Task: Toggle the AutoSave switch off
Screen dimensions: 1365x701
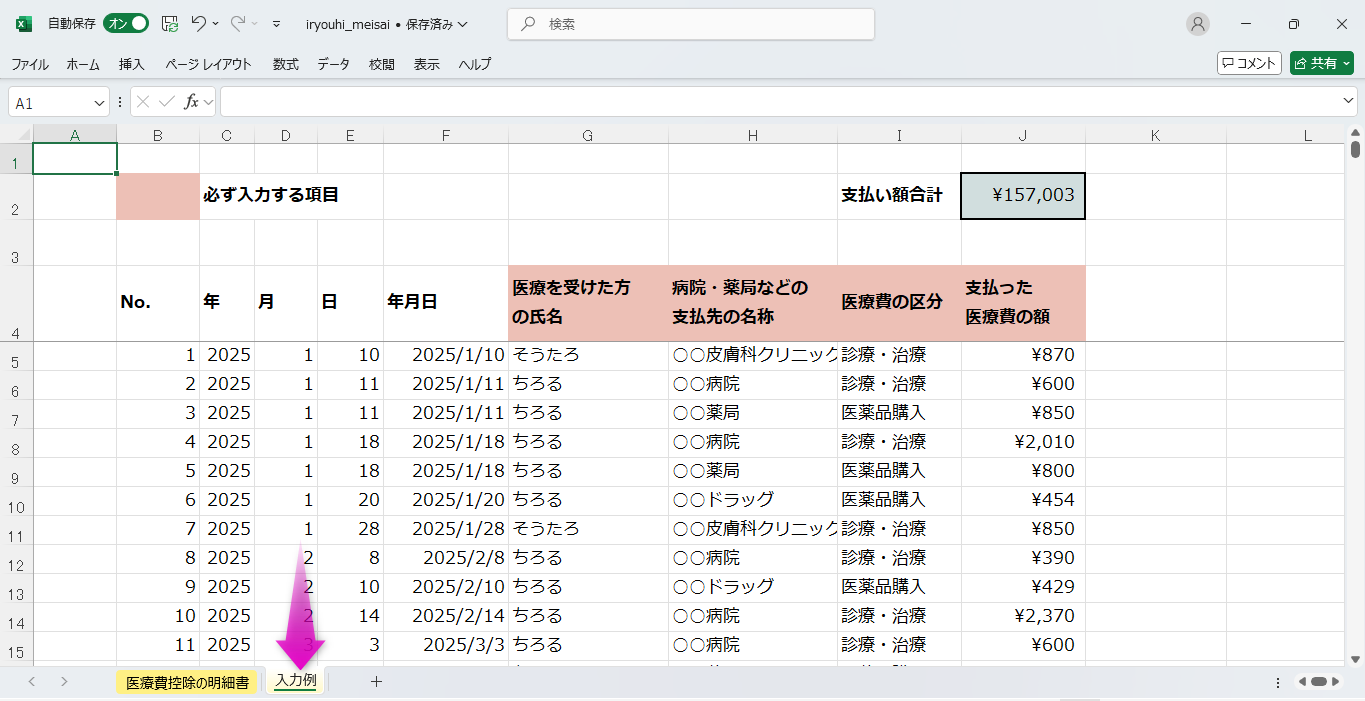Action: [126, 23]
